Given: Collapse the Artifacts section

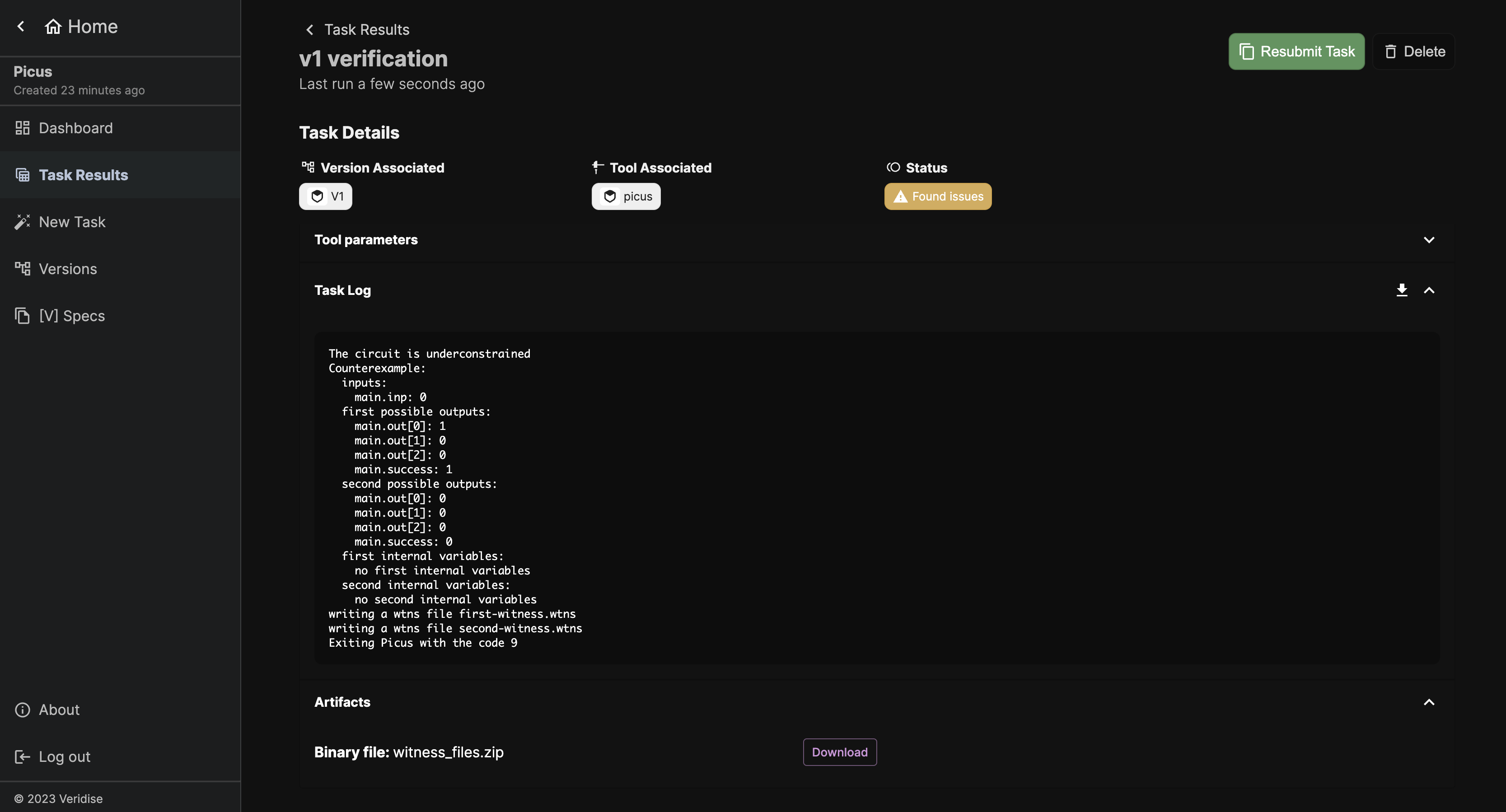Looking at the screenshot, I should (1429, 702).
